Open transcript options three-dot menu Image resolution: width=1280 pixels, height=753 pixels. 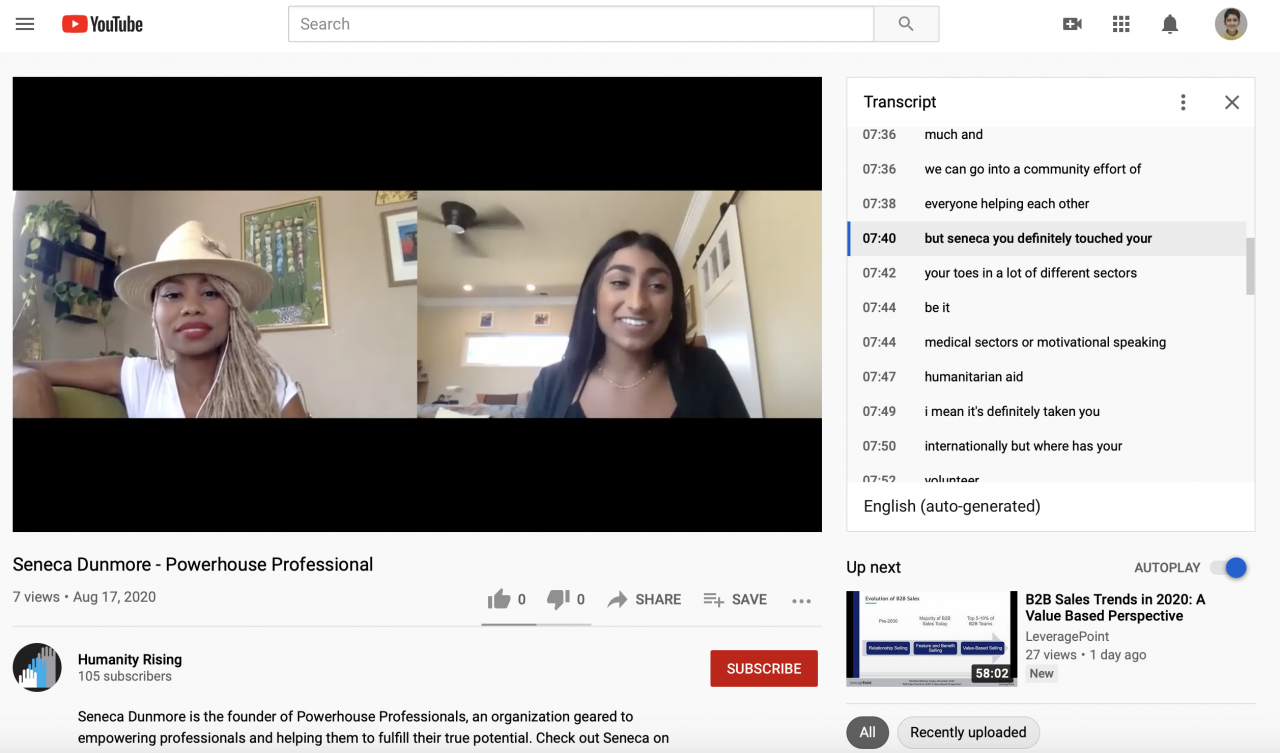pyautogui.click(x=1183, y=102)
